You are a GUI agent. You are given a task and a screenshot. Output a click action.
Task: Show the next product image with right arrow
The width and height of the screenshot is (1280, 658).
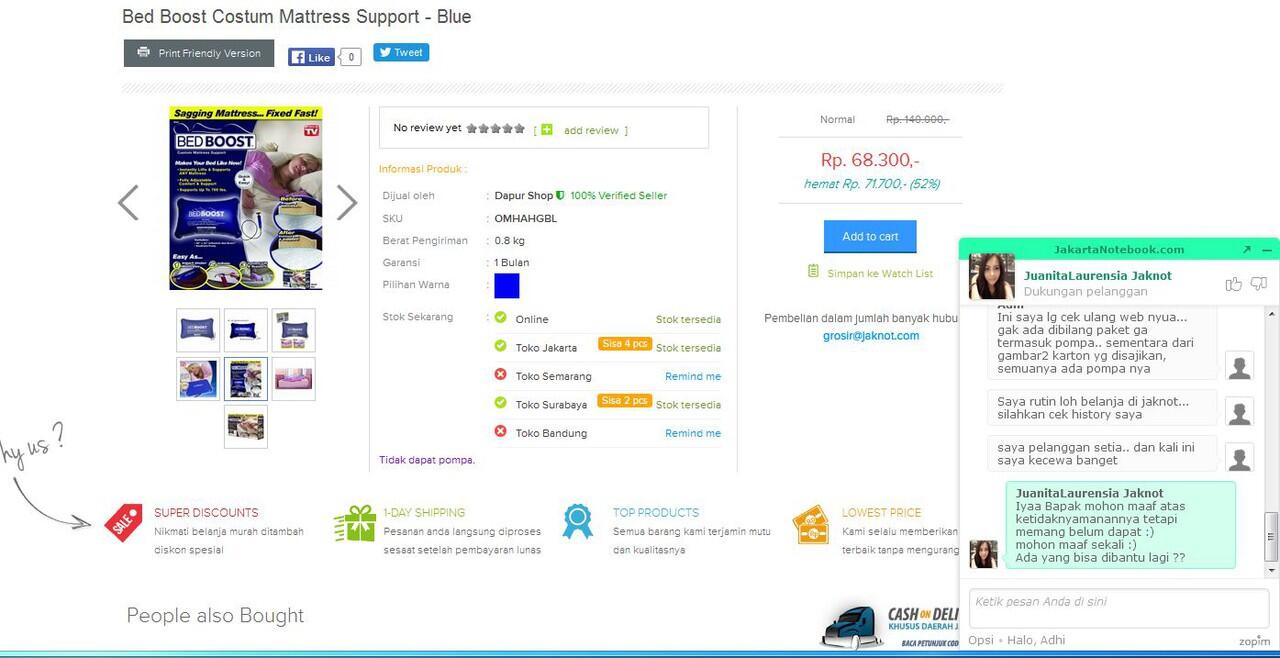pos(346,202)
